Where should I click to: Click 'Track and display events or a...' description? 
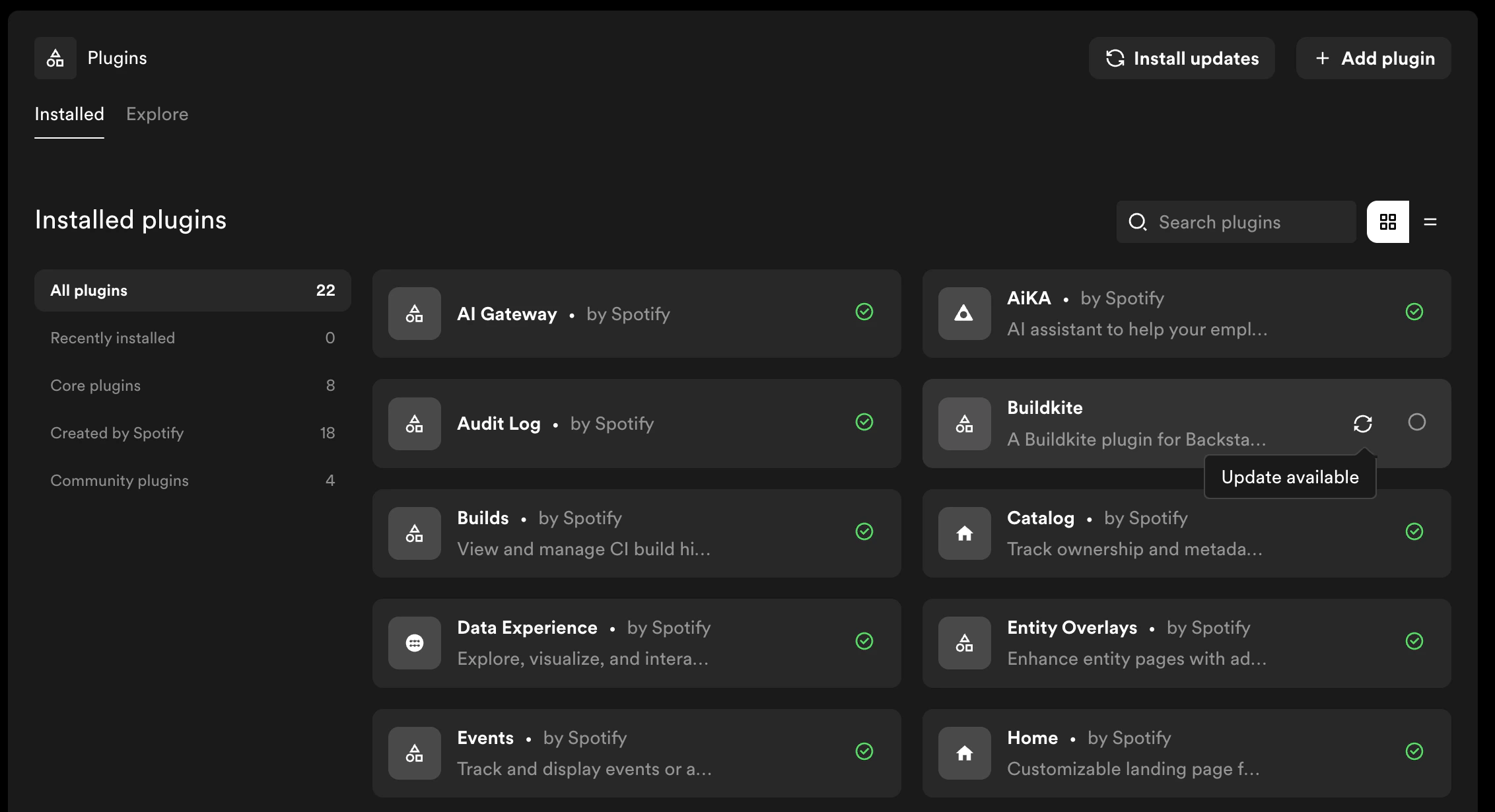coord(584,769)
